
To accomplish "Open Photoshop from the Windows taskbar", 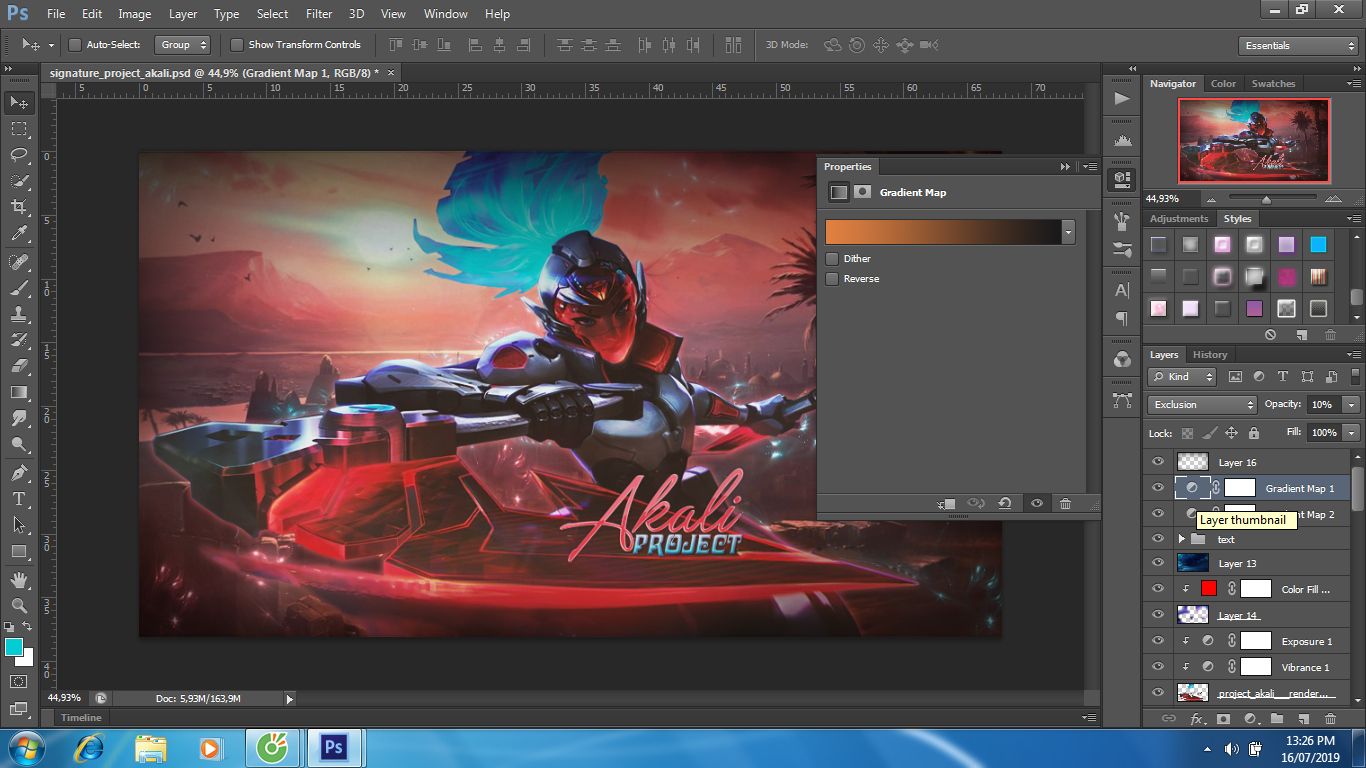I will (x=334, y=748).
